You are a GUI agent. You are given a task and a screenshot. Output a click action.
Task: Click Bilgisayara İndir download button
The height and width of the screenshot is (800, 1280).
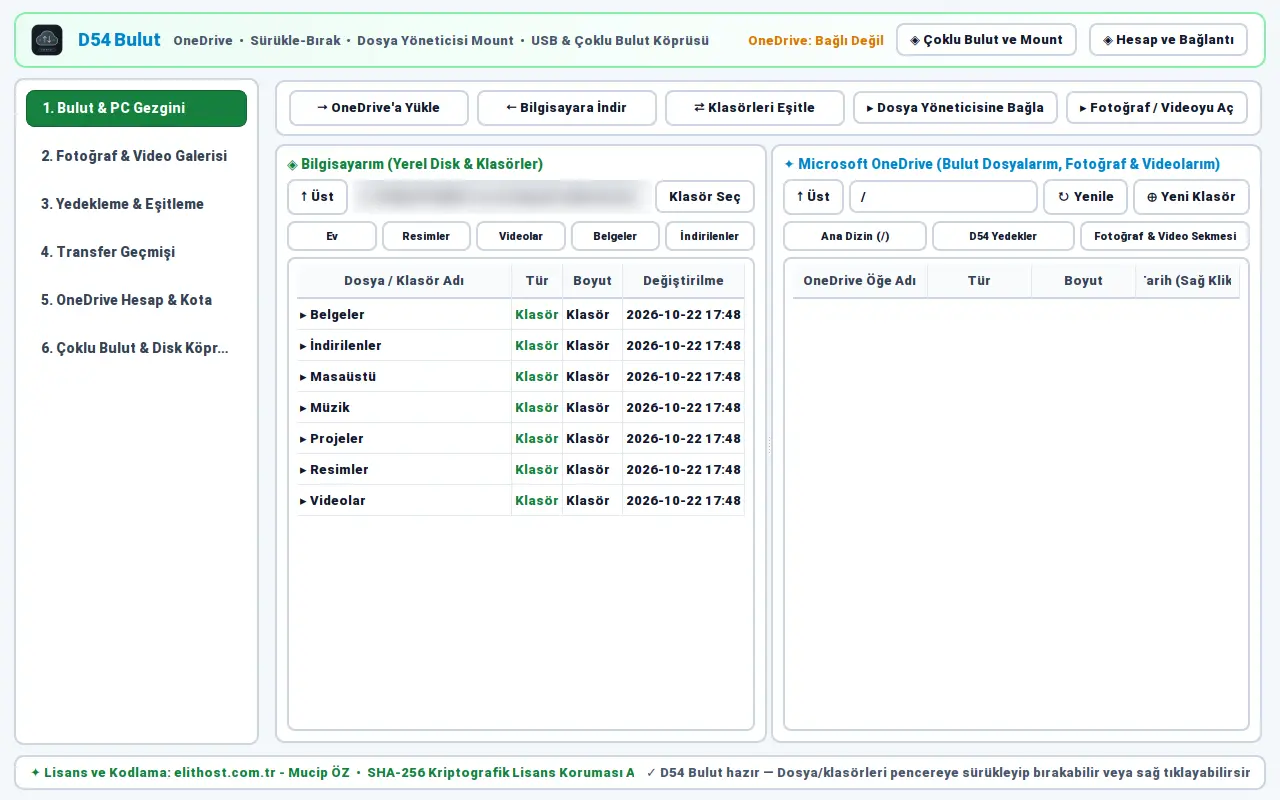point(566,108)
